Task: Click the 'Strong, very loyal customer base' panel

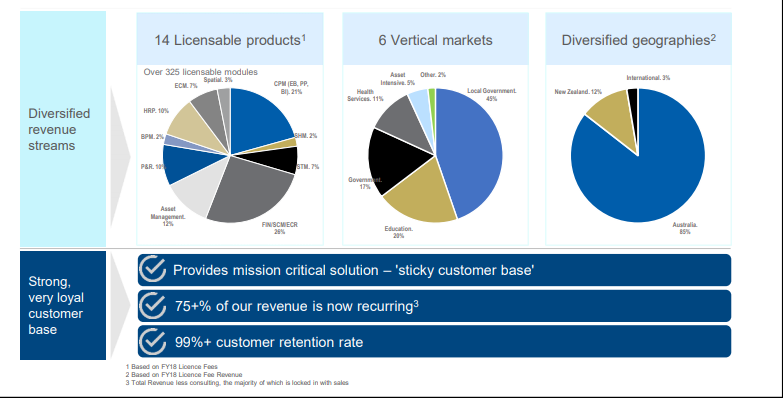Action: (63, 305)
